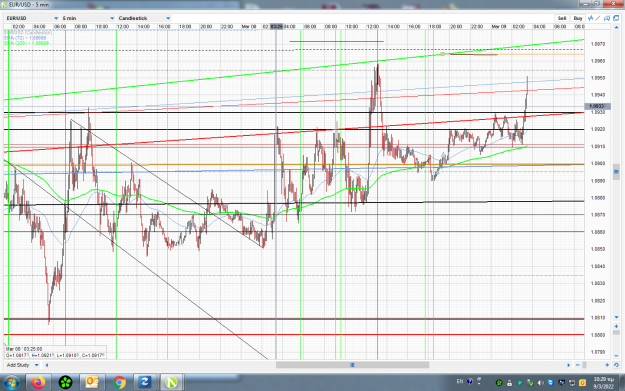Click the blue help icon in tray
The image size is (625, 391).
pos(470,381)
